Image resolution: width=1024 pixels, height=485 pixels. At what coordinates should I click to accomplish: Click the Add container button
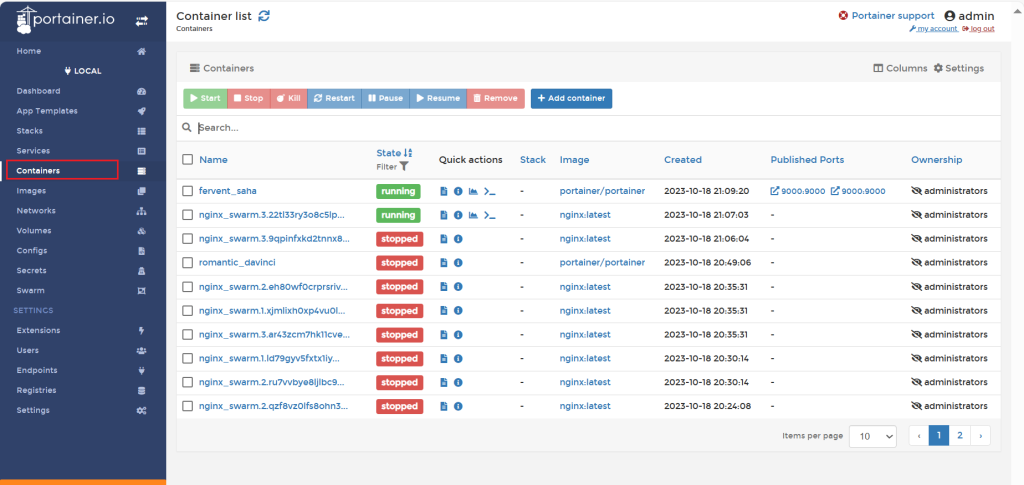coord(571,98)
